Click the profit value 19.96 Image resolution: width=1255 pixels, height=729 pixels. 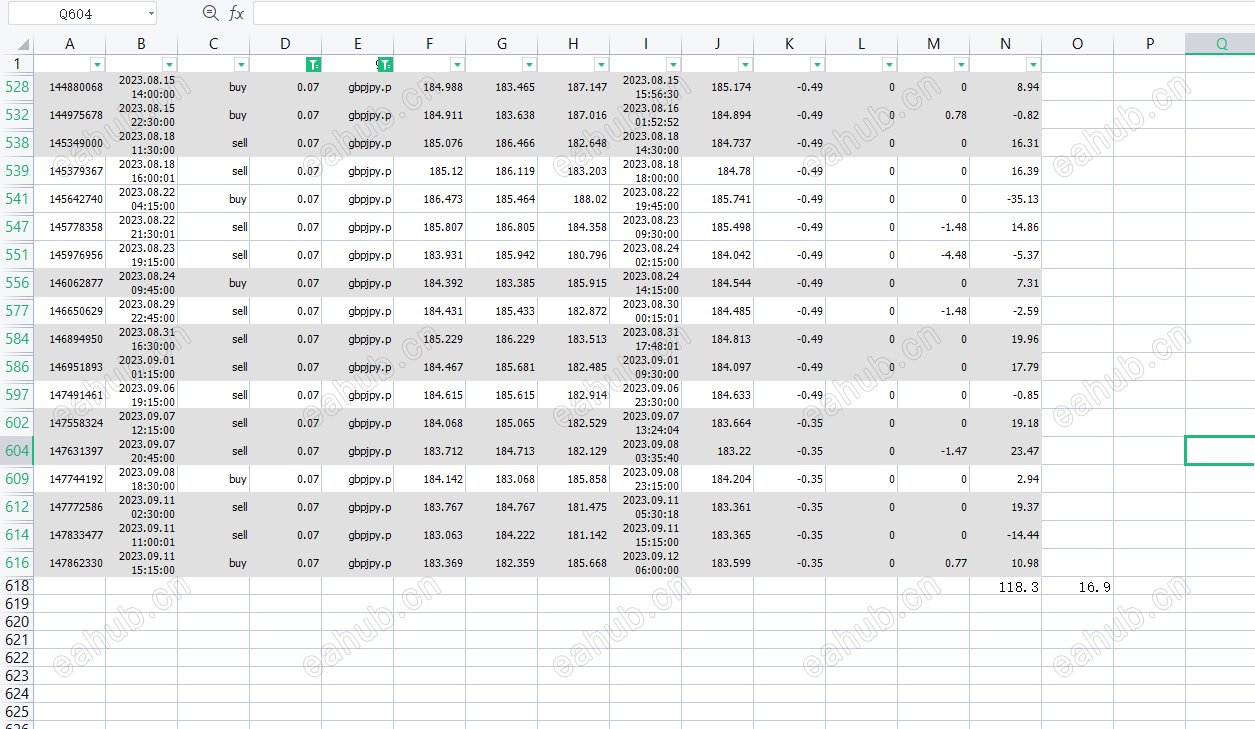[x=1025, y=339]
